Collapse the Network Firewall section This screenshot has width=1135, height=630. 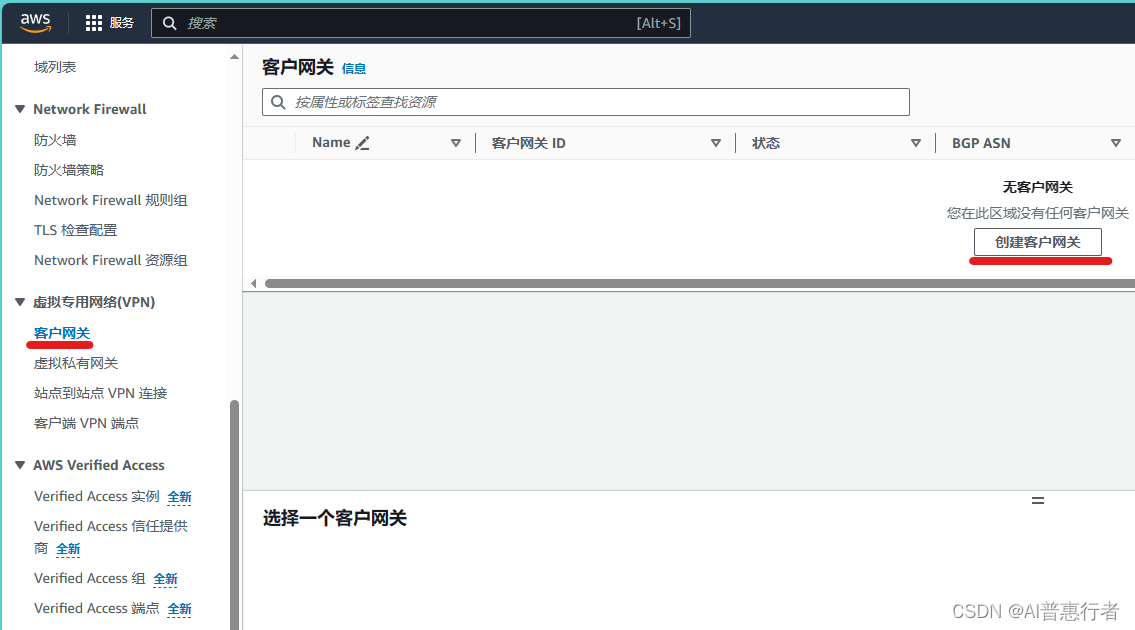click(20, 109)
